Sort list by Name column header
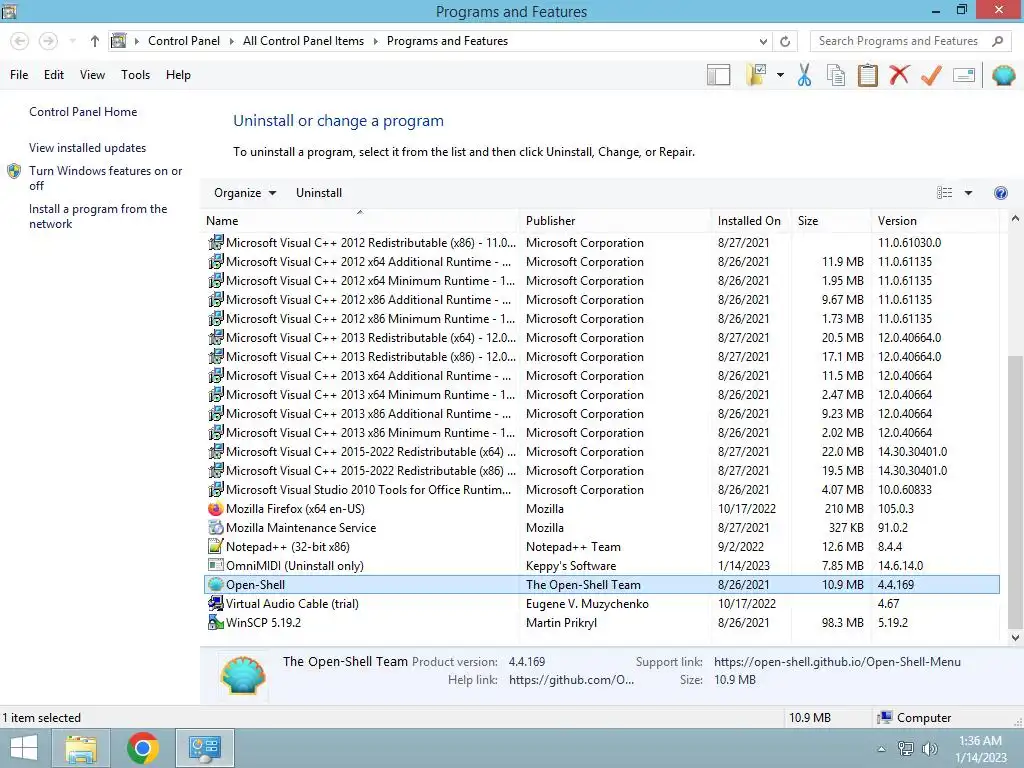 point(359,221)
